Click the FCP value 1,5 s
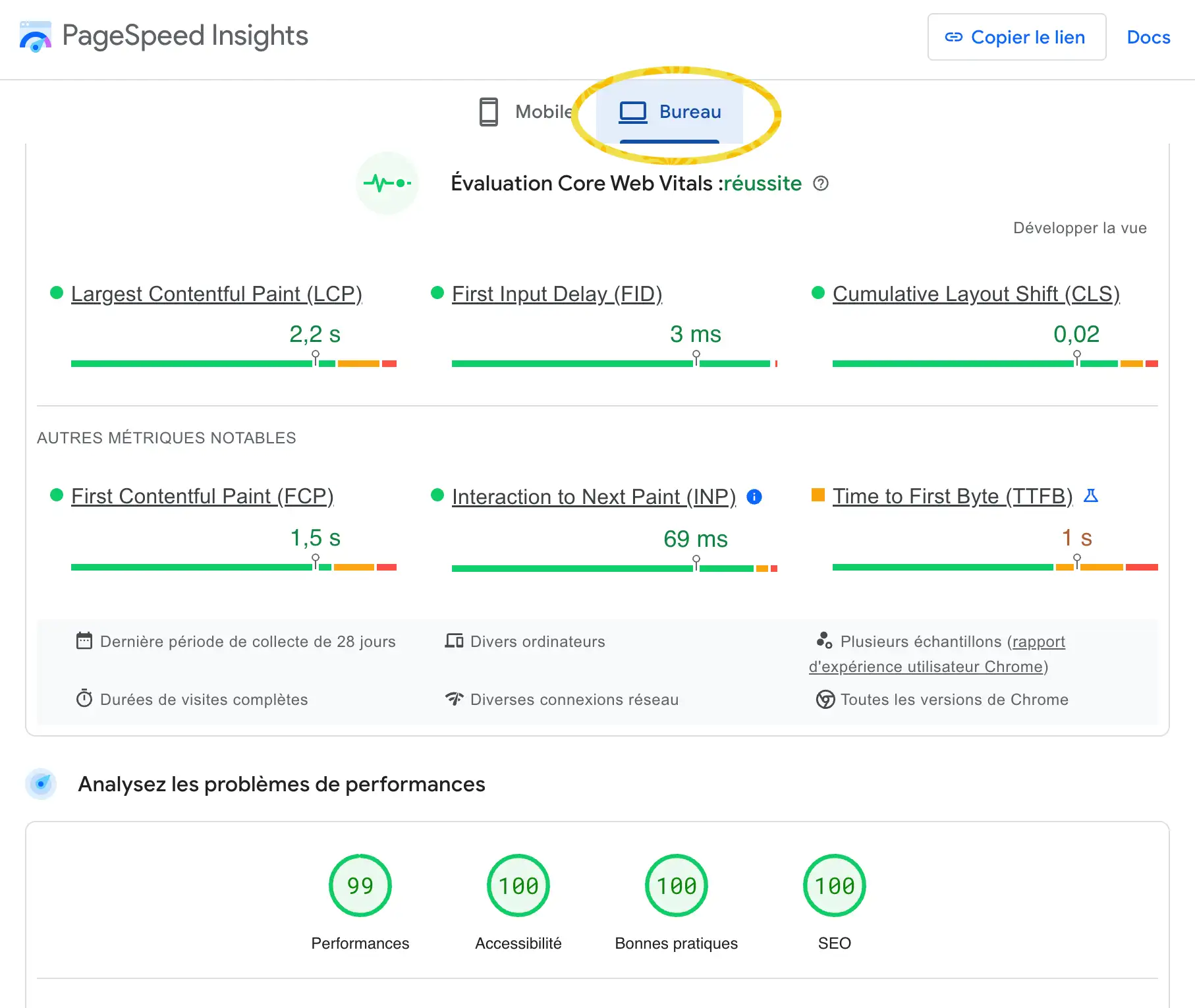1195x1008 pixels. pos(316,538)
